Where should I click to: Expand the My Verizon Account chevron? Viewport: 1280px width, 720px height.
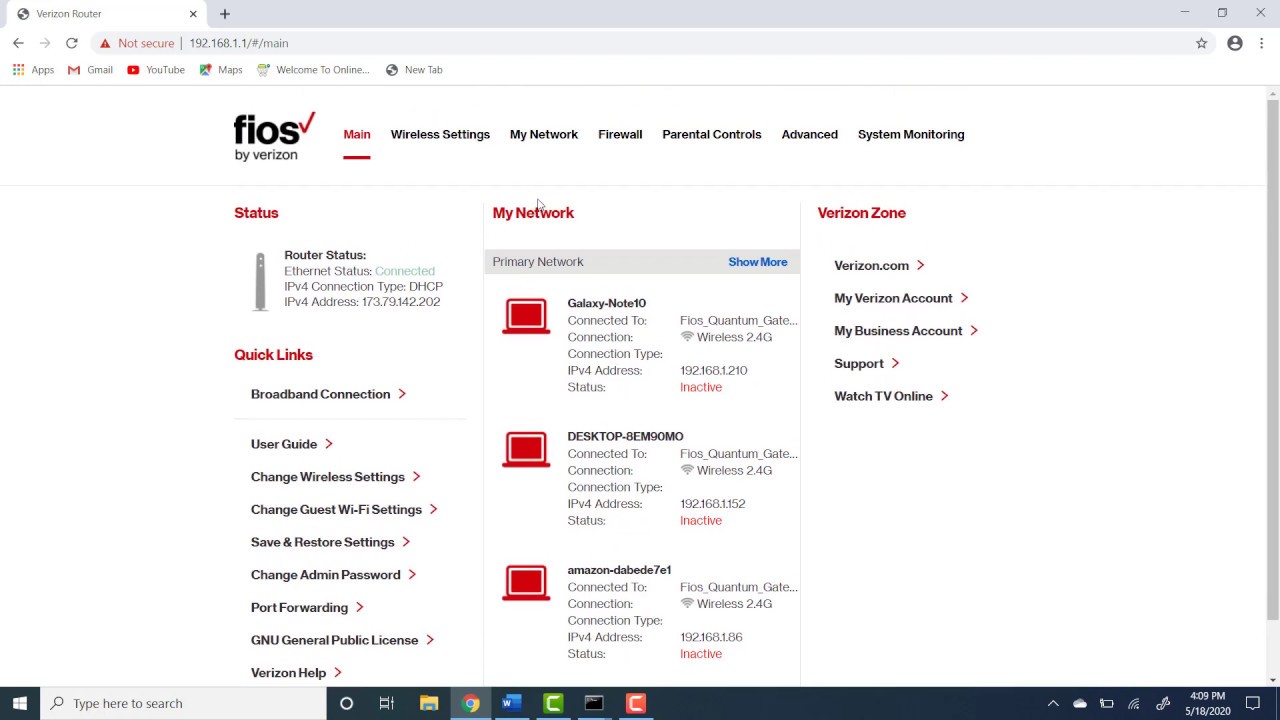click(x=963, y=298)
